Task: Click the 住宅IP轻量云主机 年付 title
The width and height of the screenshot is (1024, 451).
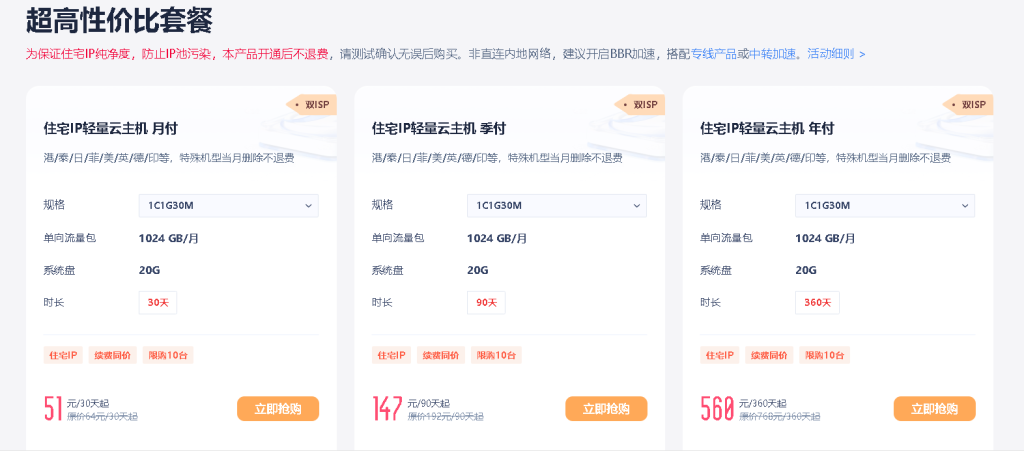Action: coord(766,128)
